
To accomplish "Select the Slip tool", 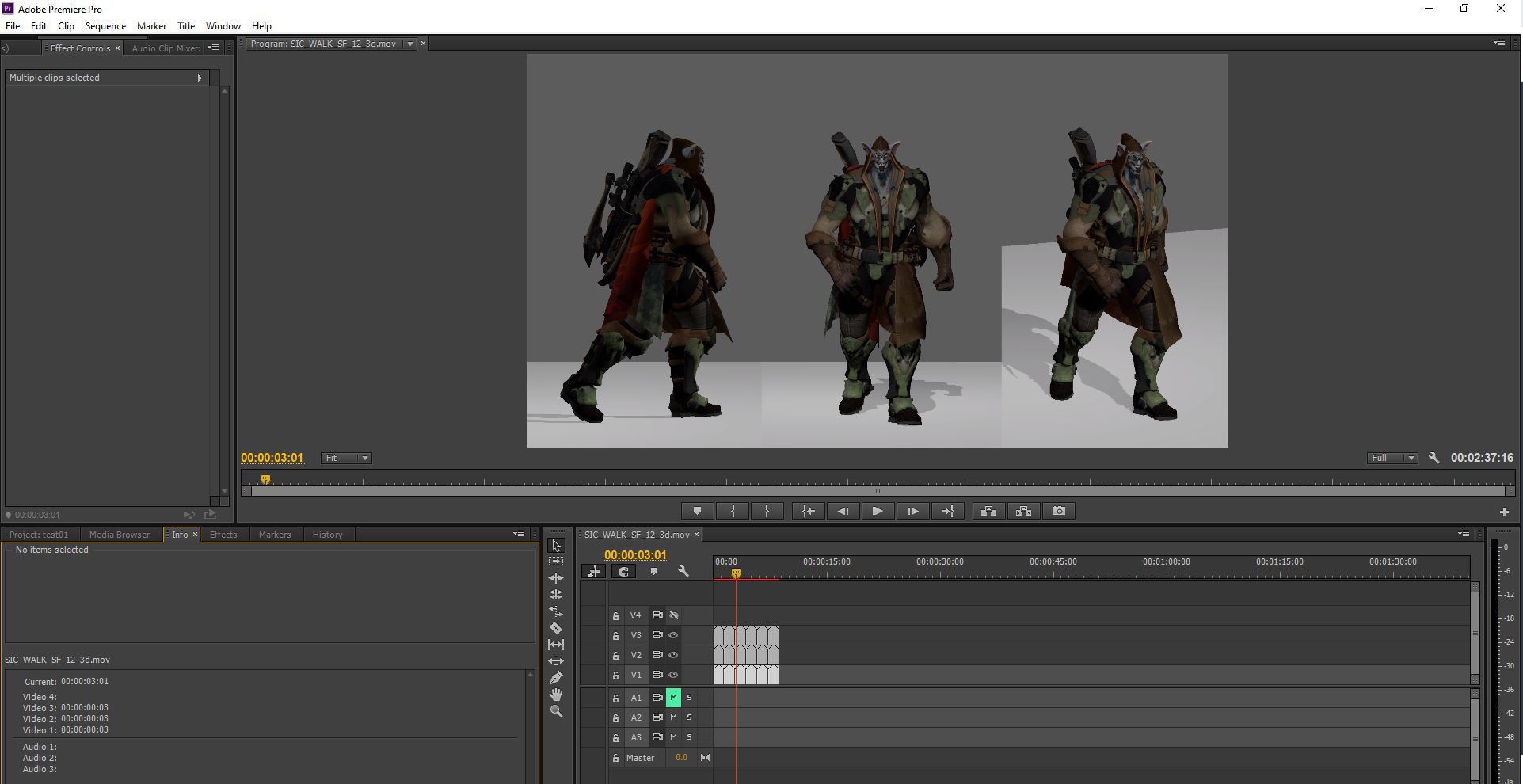I will pyautogui.click(x=556, y=645).
